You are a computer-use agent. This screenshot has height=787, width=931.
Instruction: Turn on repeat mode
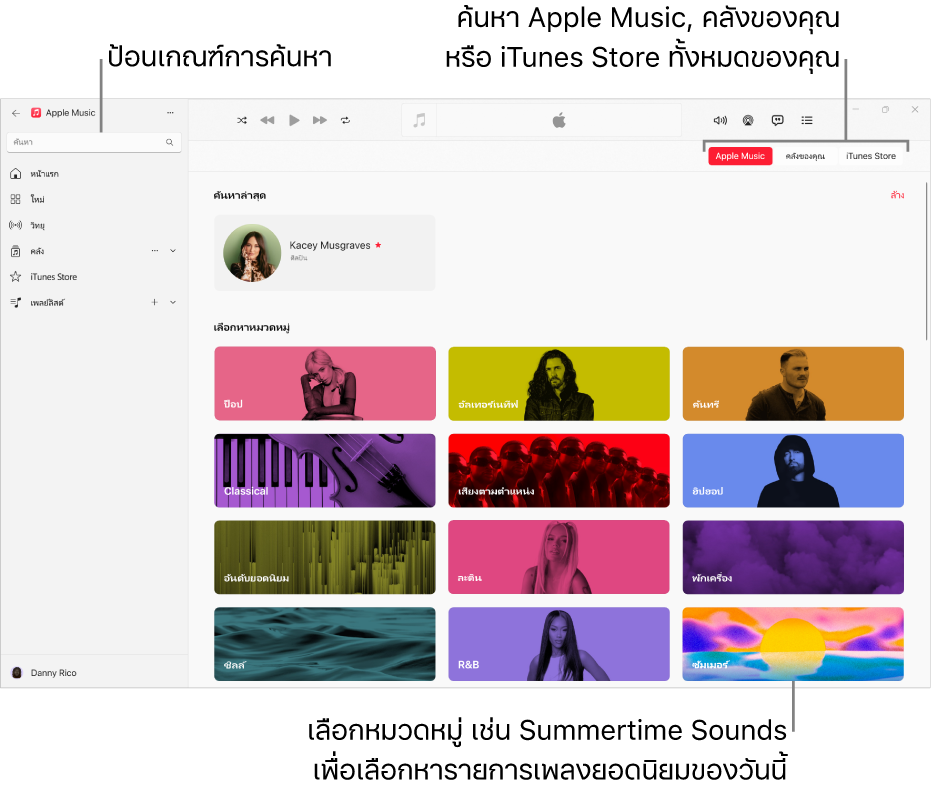coord(346,120)
